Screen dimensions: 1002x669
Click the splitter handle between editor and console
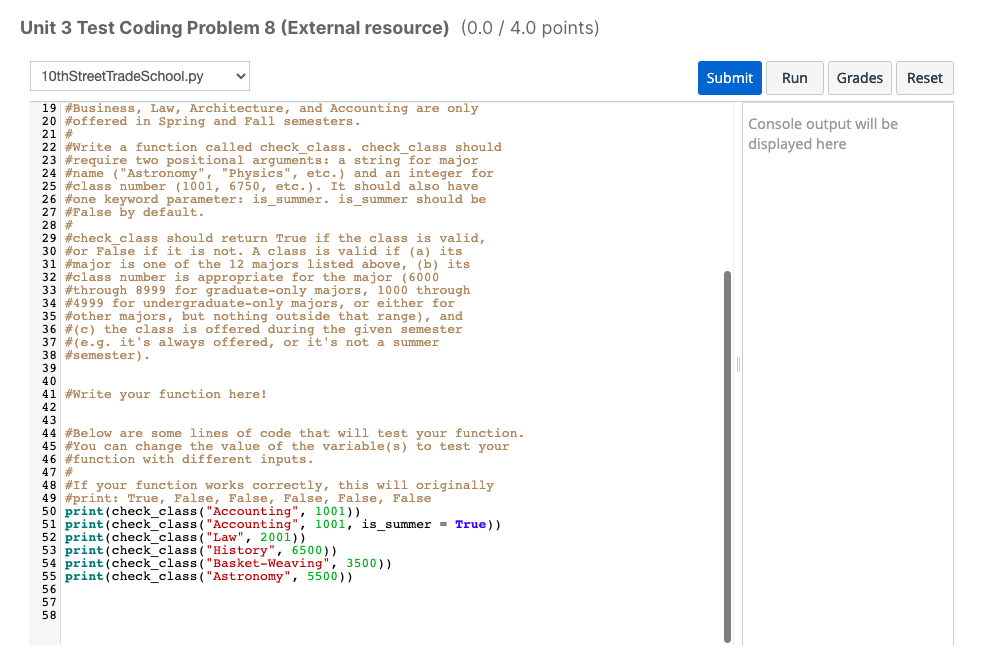738,364
